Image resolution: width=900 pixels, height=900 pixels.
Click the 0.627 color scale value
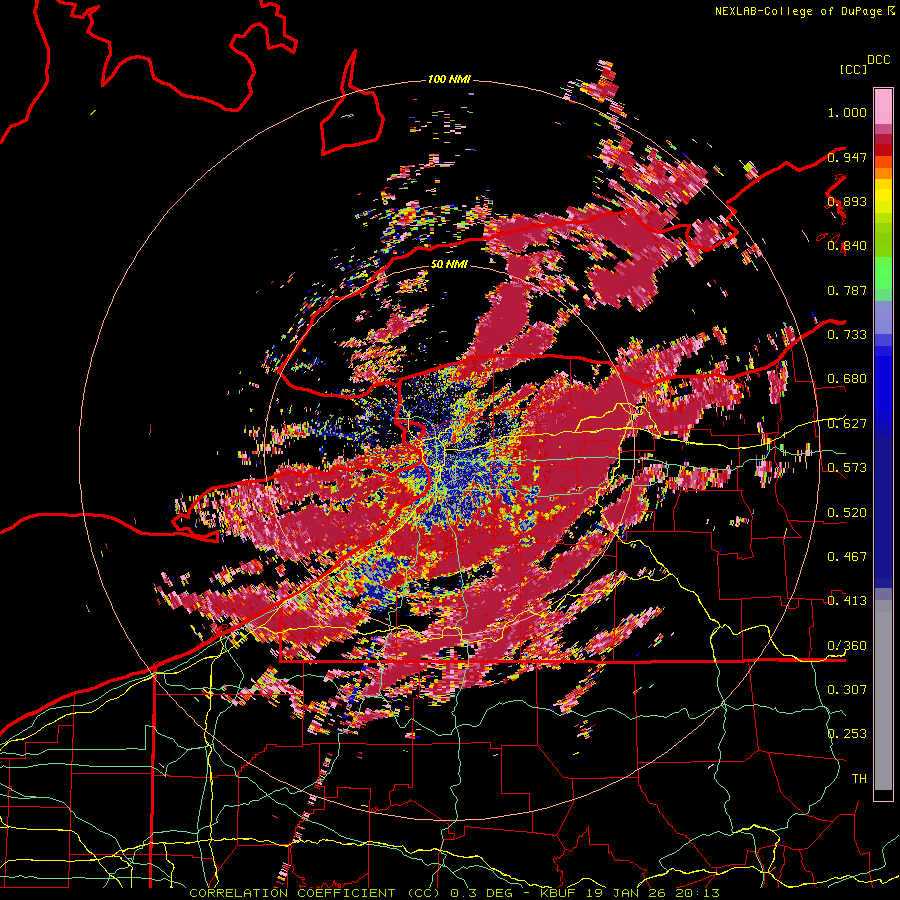click(x=847, y=424)
